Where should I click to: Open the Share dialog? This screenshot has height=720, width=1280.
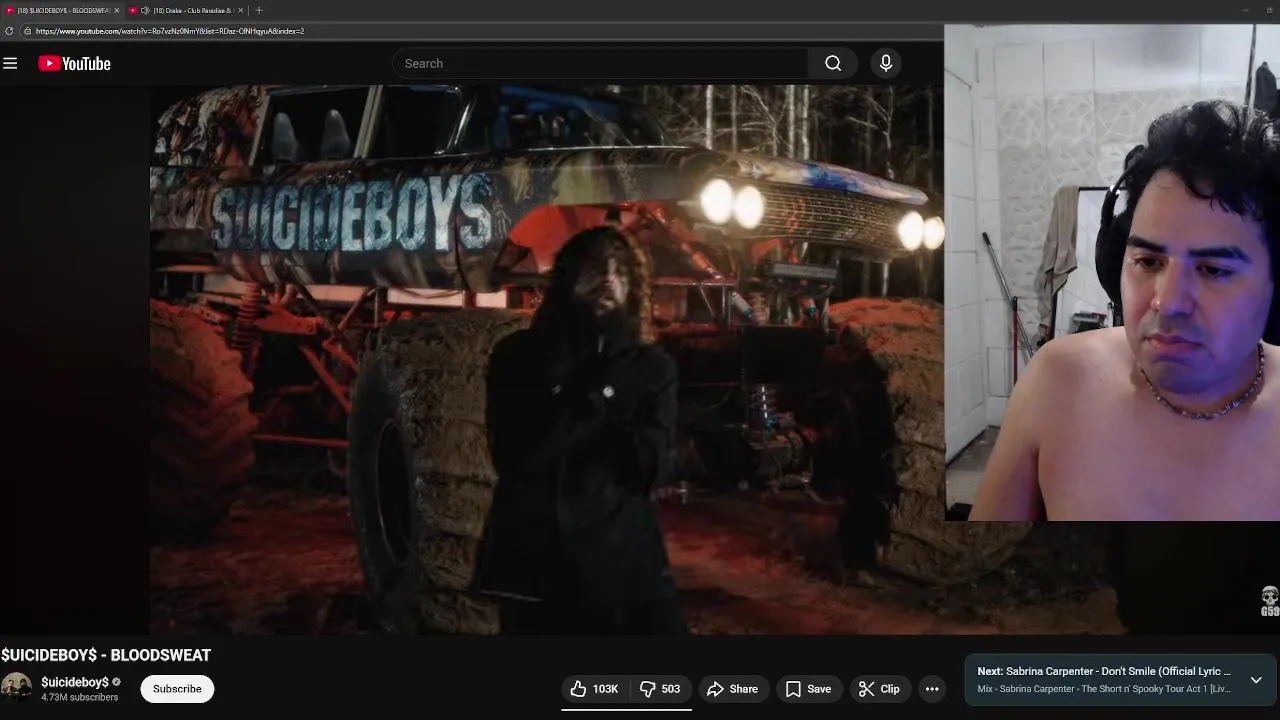point(732,689)
